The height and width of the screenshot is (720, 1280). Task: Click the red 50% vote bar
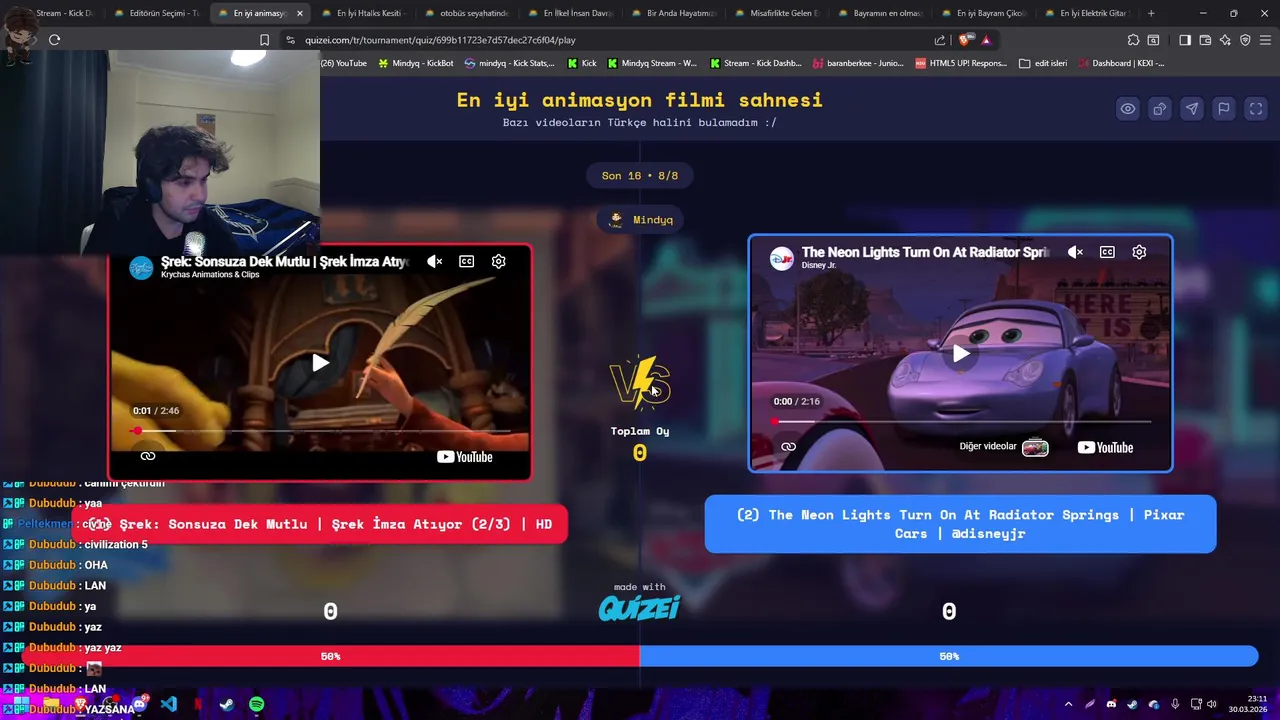point(330,656)
